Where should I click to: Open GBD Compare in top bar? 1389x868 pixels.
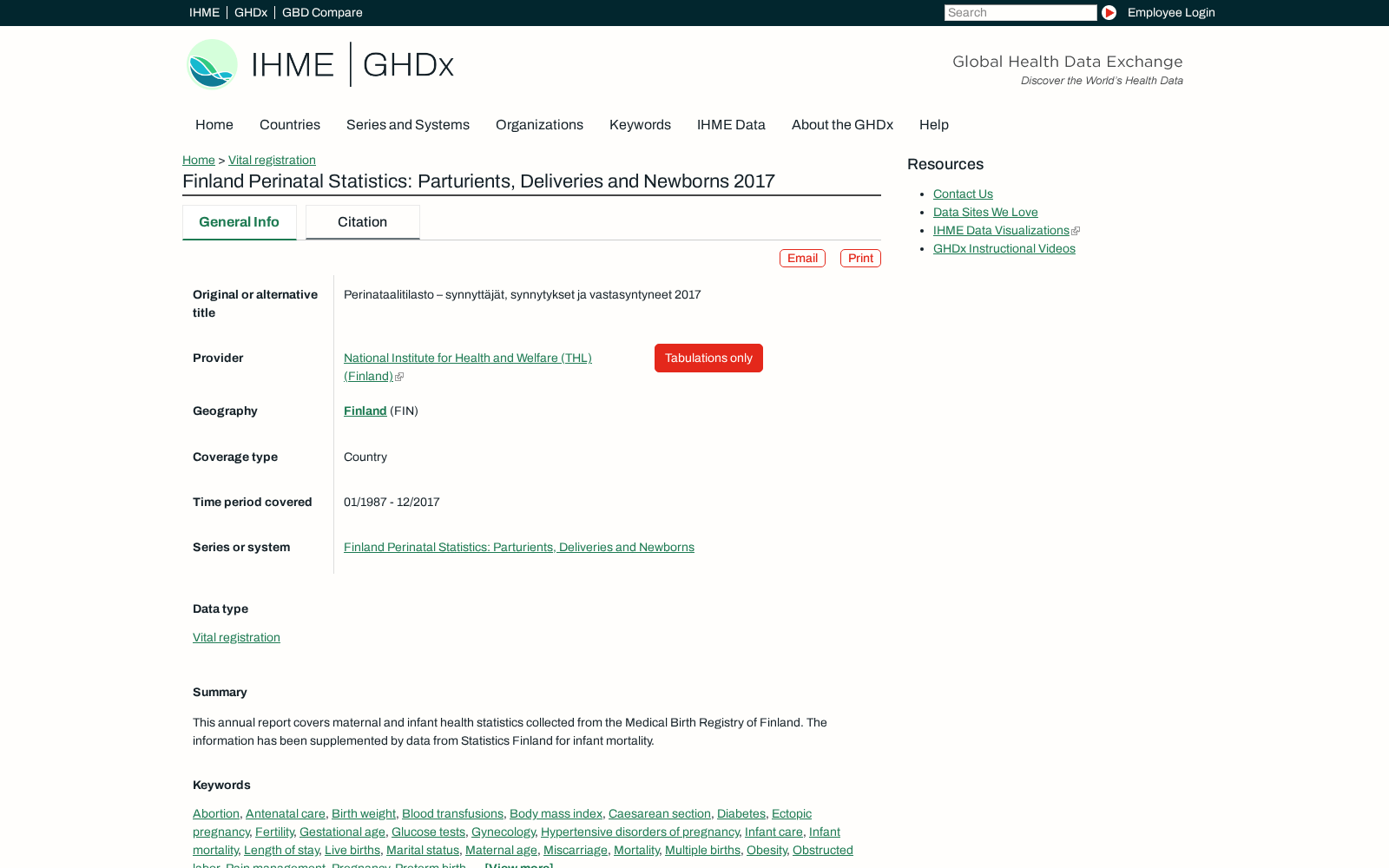click(x=322, y=12)
